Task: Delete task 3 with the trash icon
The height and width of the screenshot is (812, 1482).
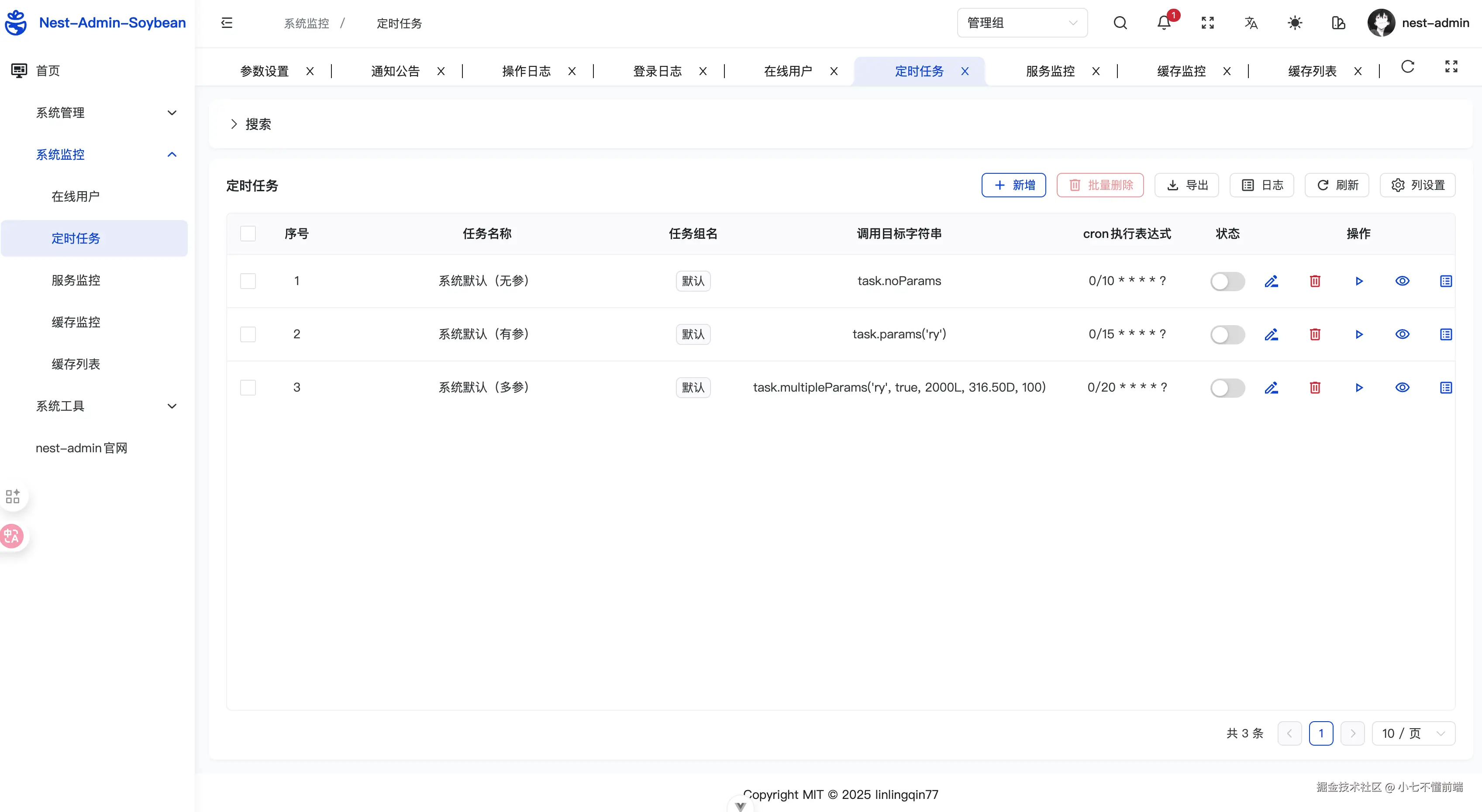Action: (1315, 388)
